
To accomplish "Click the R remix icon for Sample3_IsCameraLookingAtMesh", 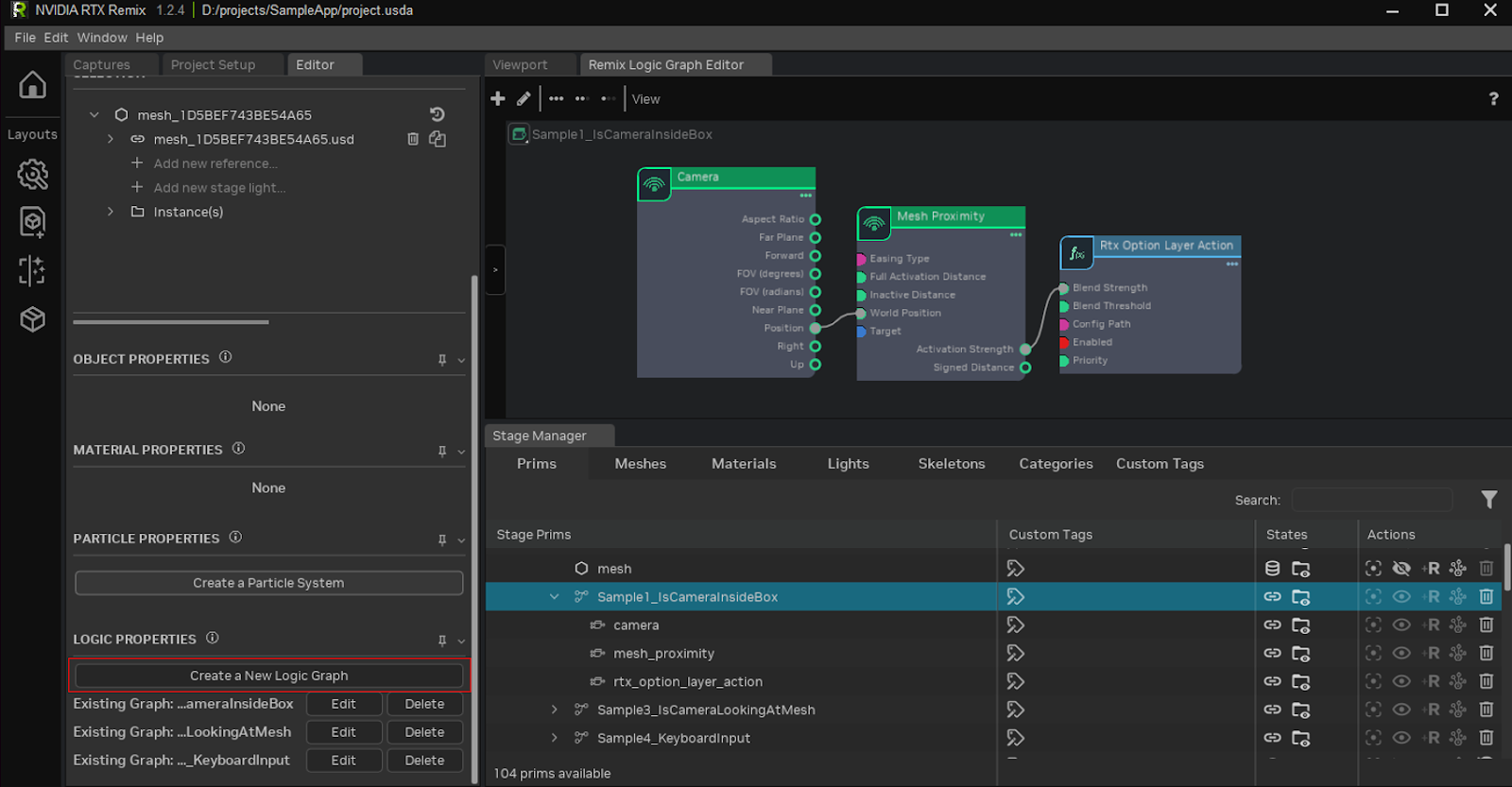I will point(1432,710).
